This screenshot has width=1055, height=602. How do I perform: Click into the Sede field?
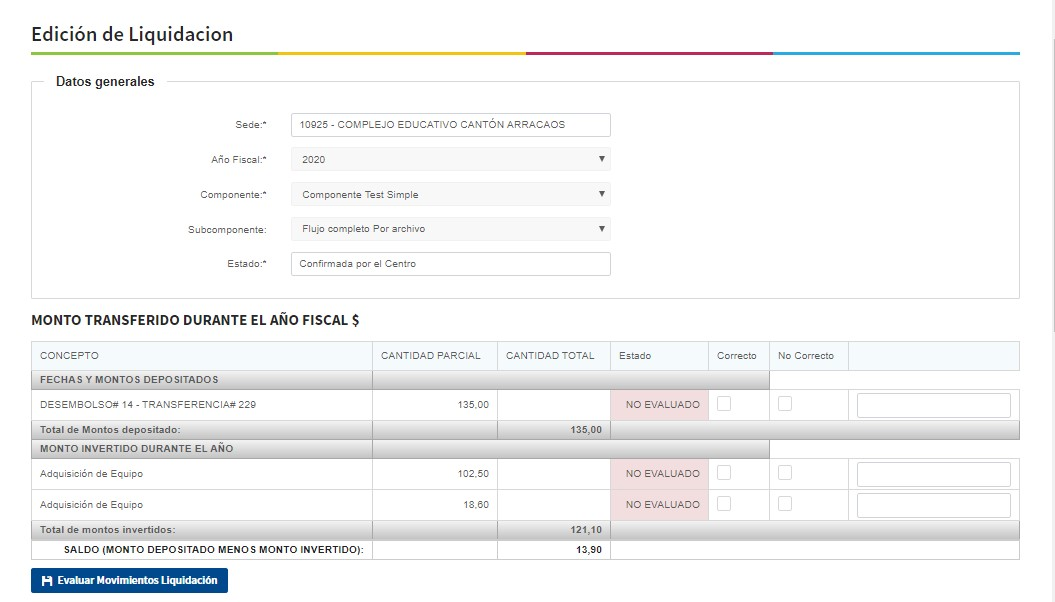(x=450, y=125)
